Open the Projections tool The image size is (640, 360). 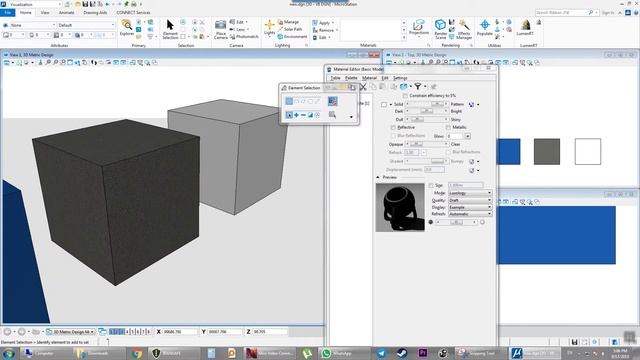(419, 28)
